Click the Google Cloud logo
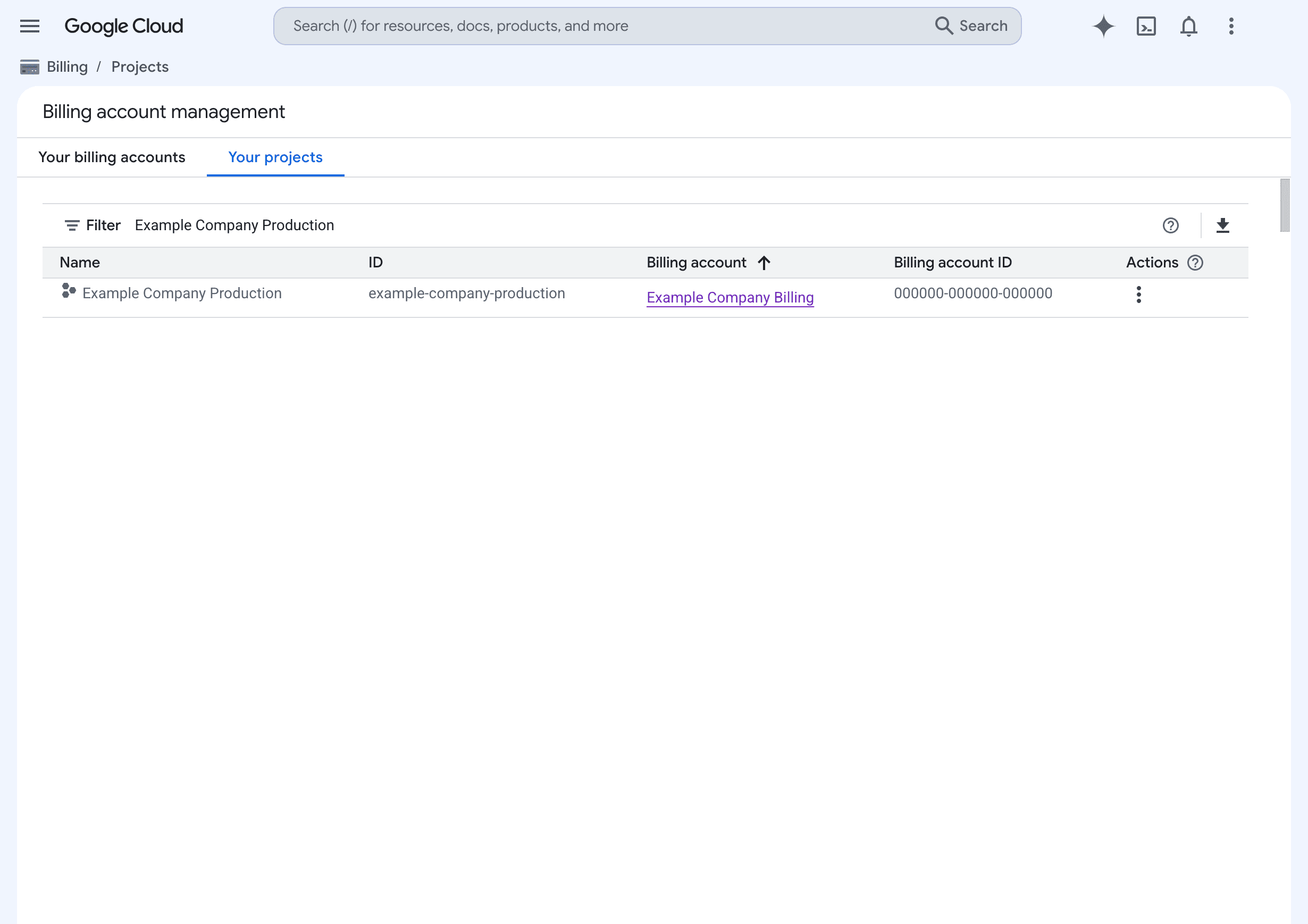1308x924 pixels. [x=123, y=26]
